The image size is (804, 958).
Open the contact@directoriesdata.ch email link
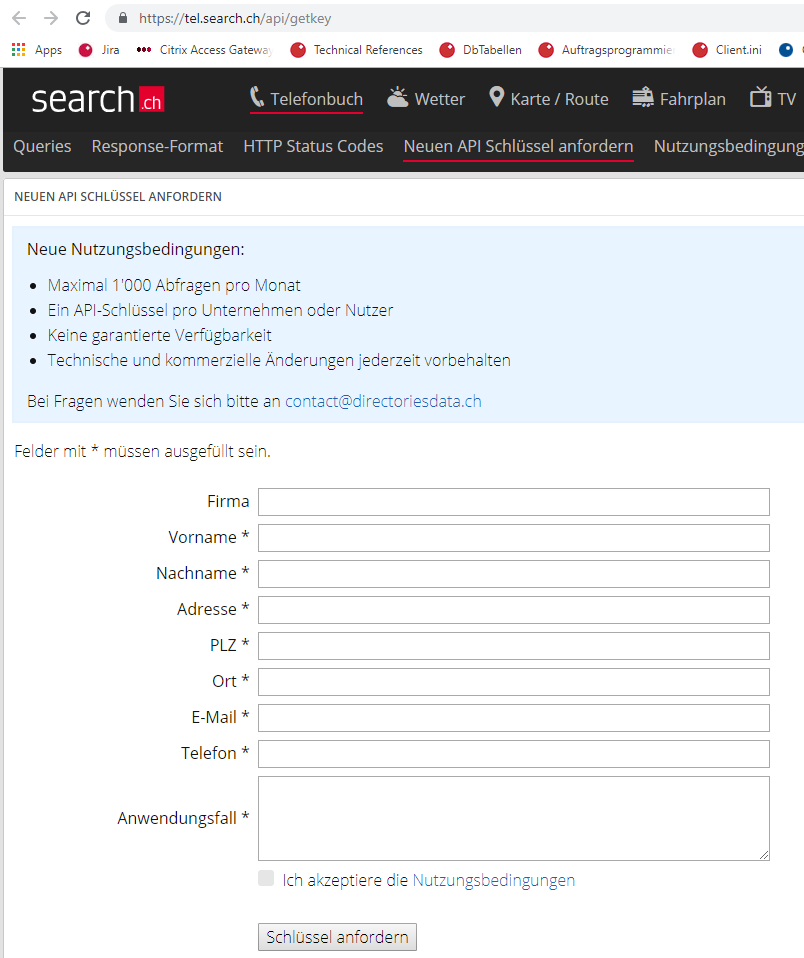pos(383,401)
